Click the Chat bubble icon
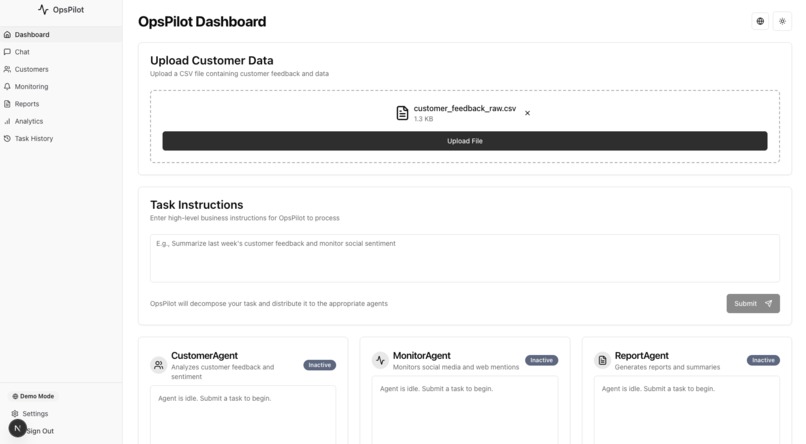This screenshot has width=806, height=444. pos(7,52)
